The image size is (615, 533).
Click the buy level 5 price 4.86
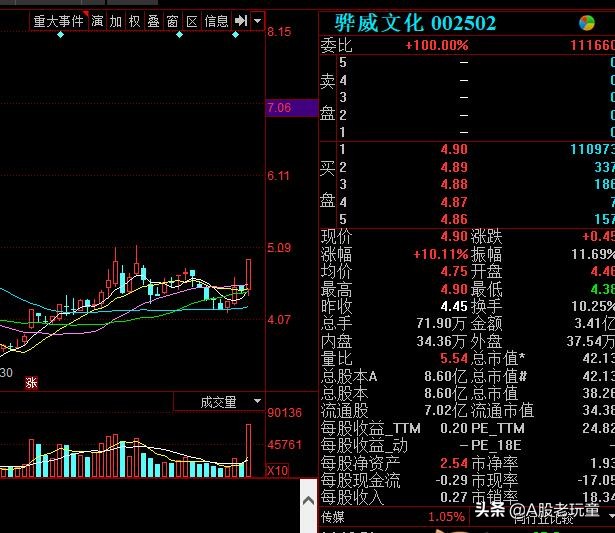(454, 219)
